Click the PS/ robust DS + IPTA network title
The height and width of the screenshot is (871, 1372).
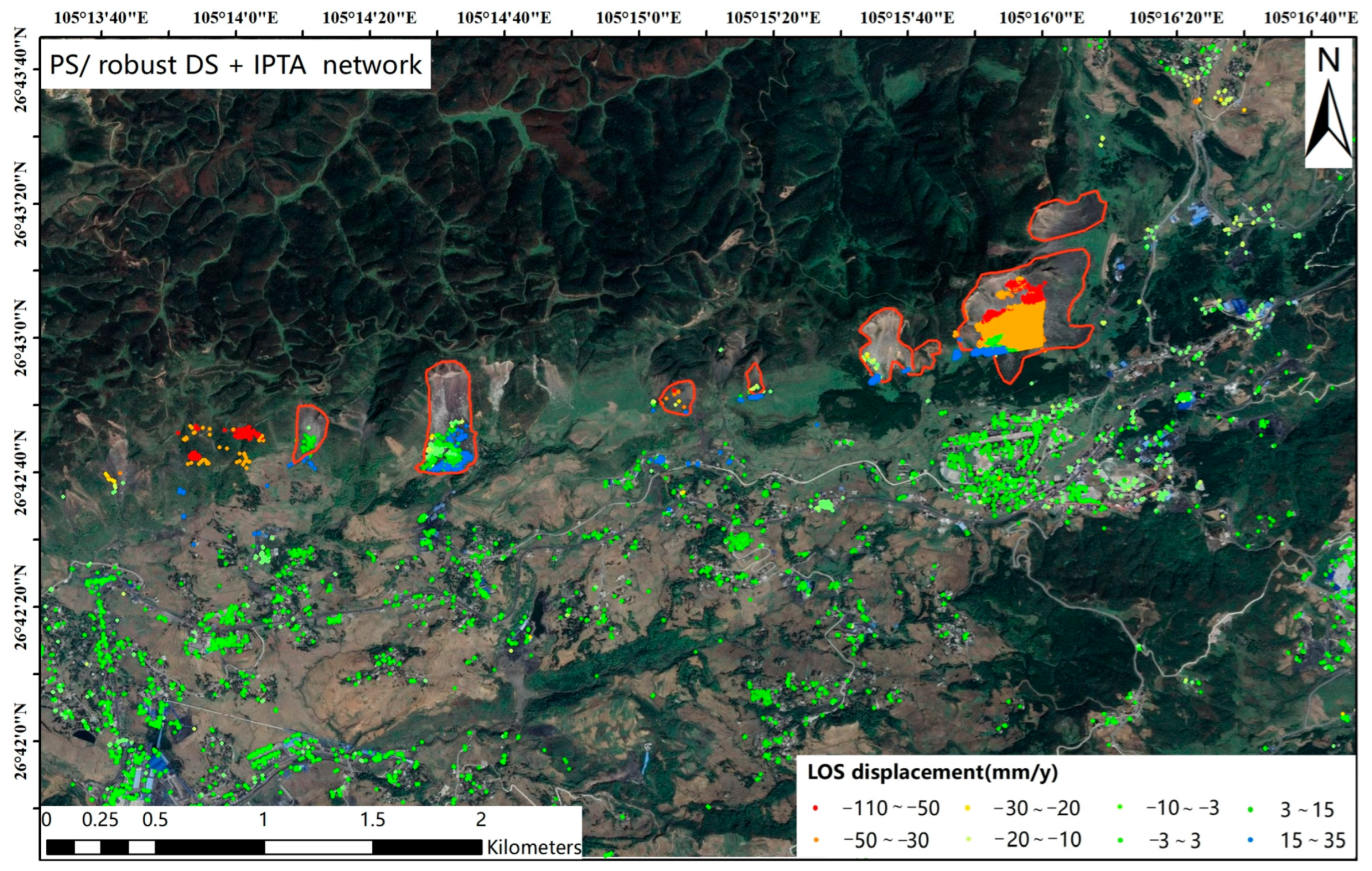(235, 64)
